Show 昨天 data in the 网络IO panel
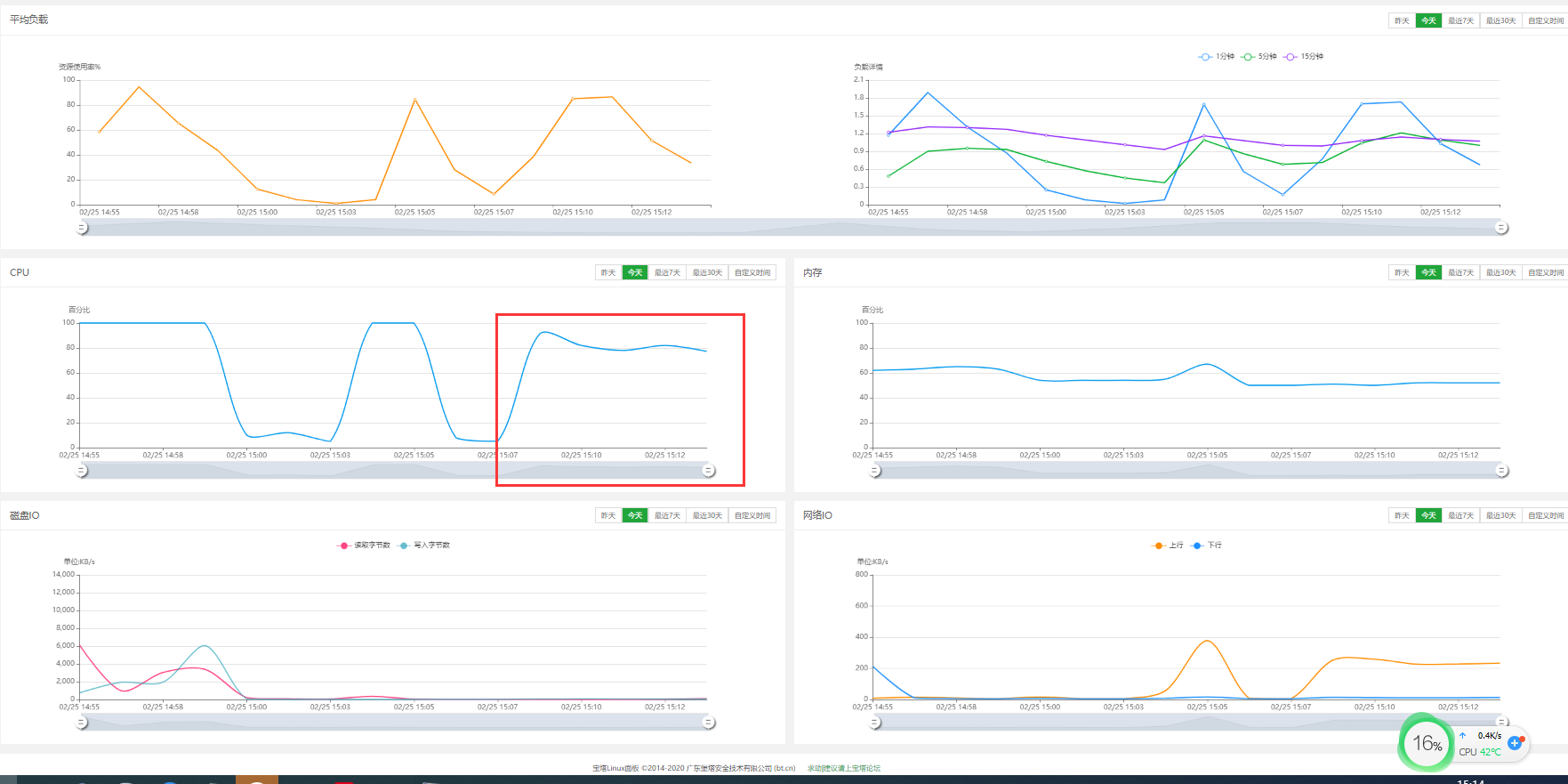This screenshot has width=1568, height=784. coord(1402,515)
